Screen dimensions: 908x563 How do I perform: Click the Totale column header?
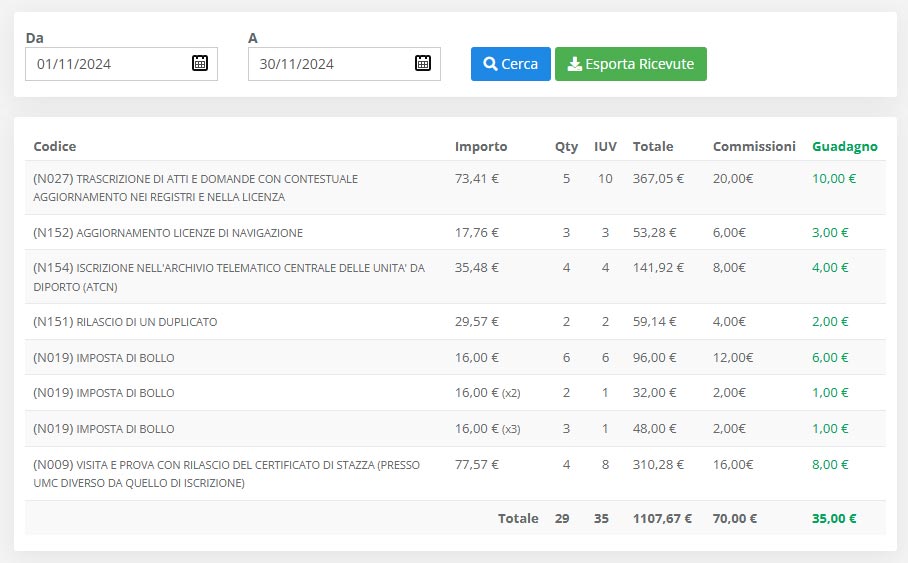pyautogui.click(x=653, y=146)
